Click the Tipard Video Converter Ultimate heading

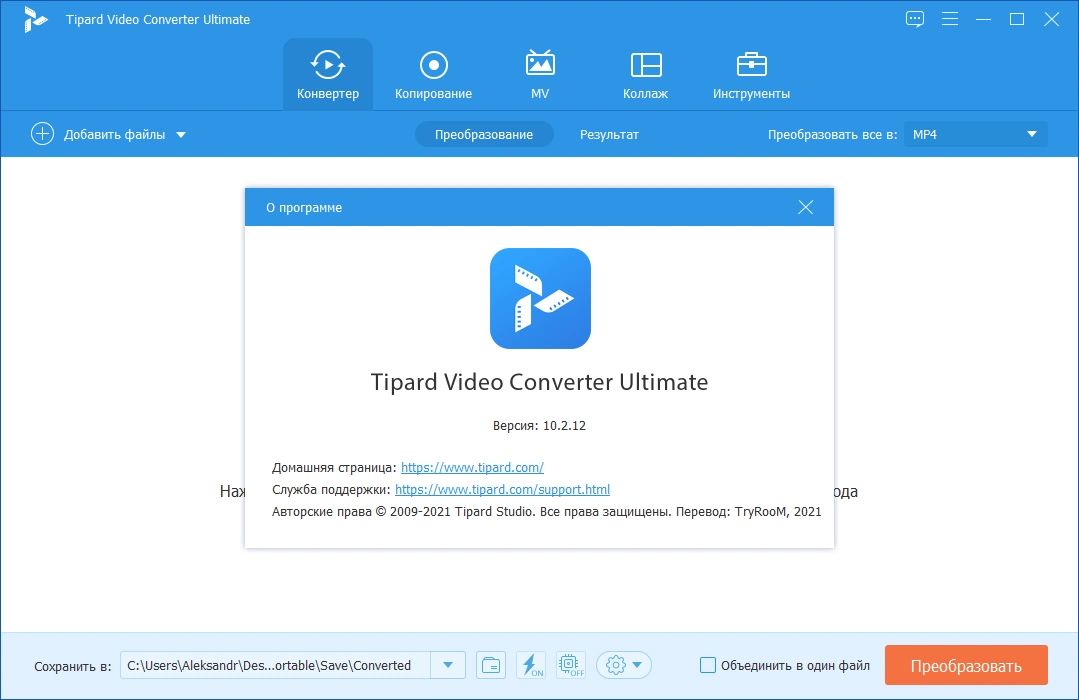(x=540, y=381)
